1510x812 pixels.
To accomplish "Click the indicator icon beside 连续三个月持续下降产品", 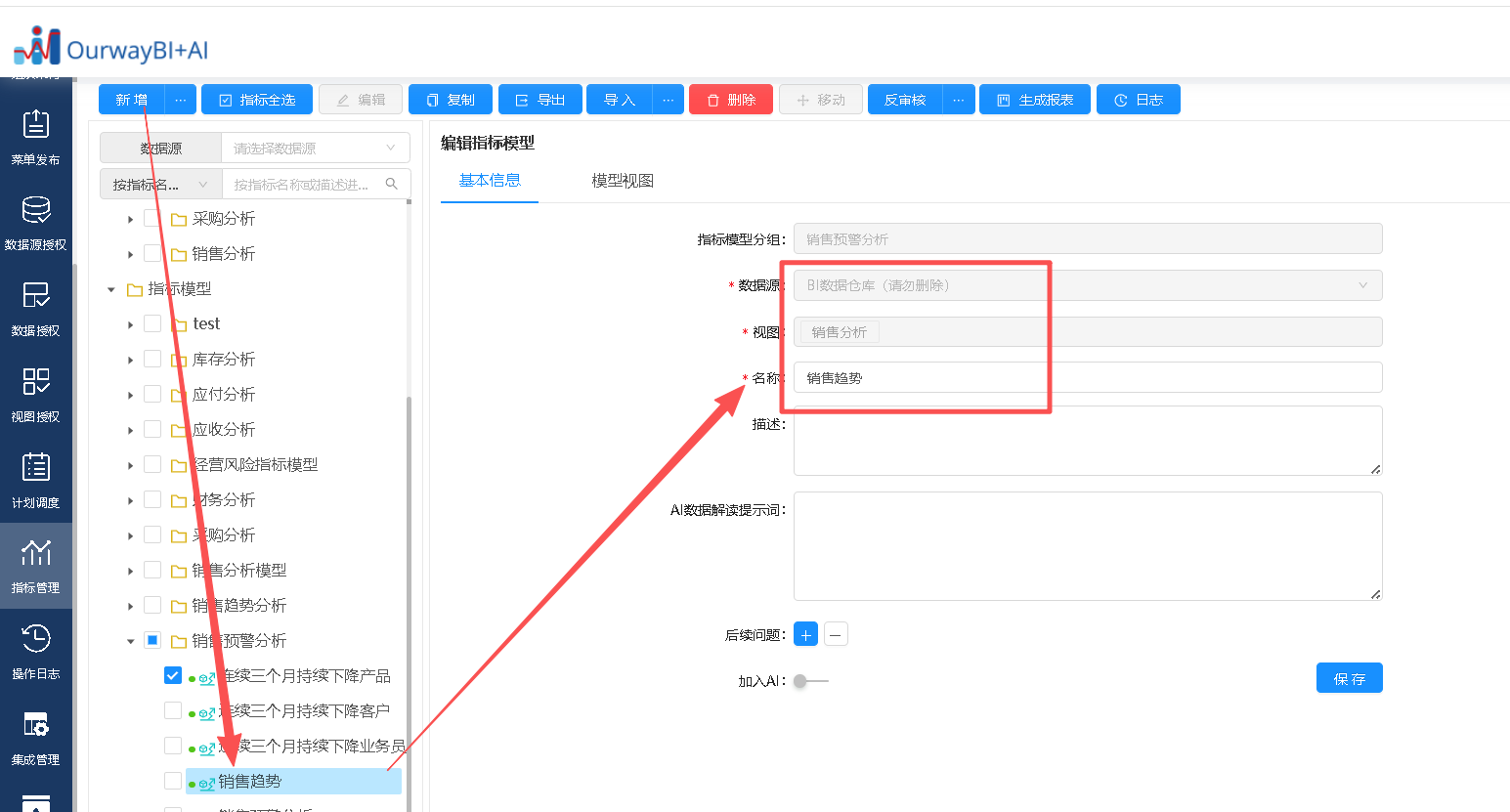I will (207, 677).
